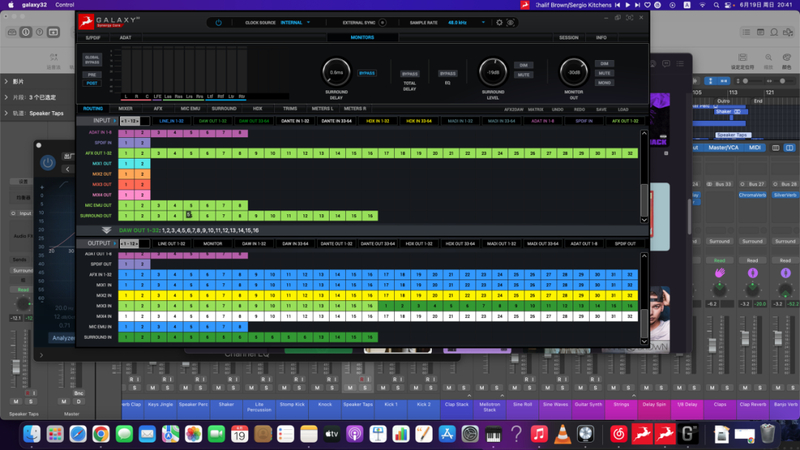Viewport: 800px width, 450px height.
Task: Open the S/PDIF tab
Action: tap(93, 38)
